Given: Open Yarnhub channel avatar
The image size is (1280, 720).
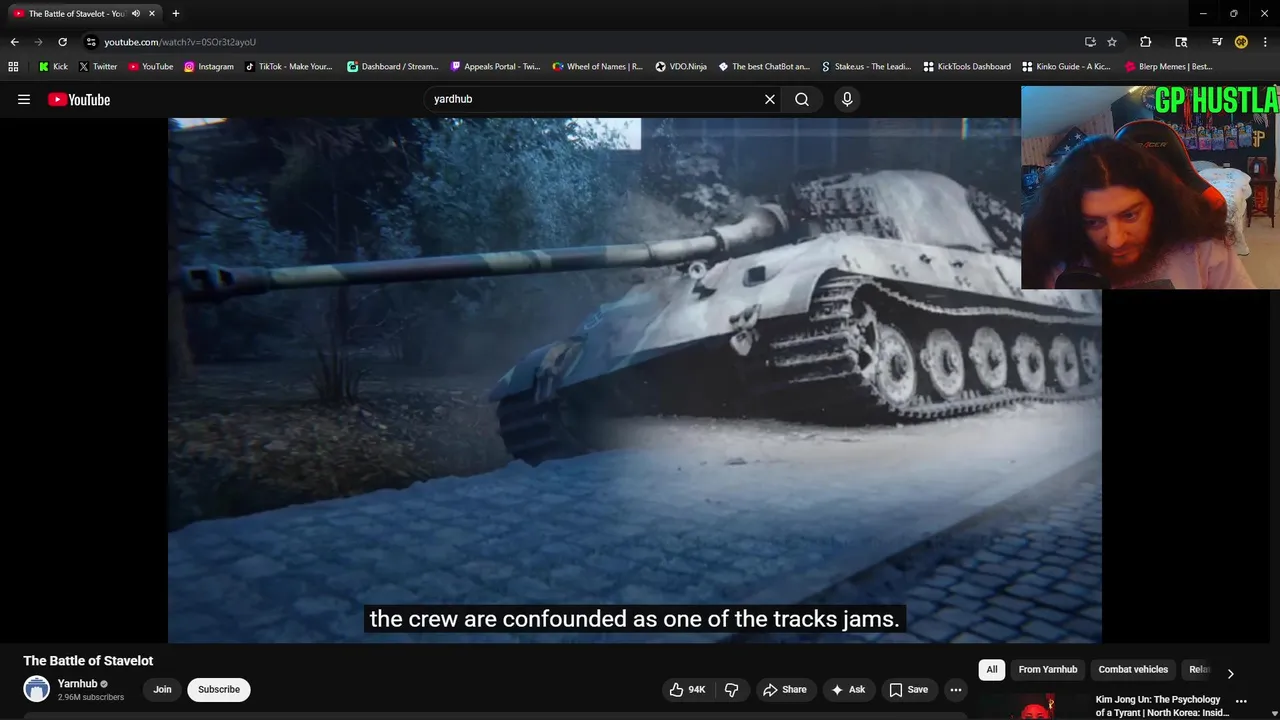Looking at the screenshot, I should [x=37, y=689].
